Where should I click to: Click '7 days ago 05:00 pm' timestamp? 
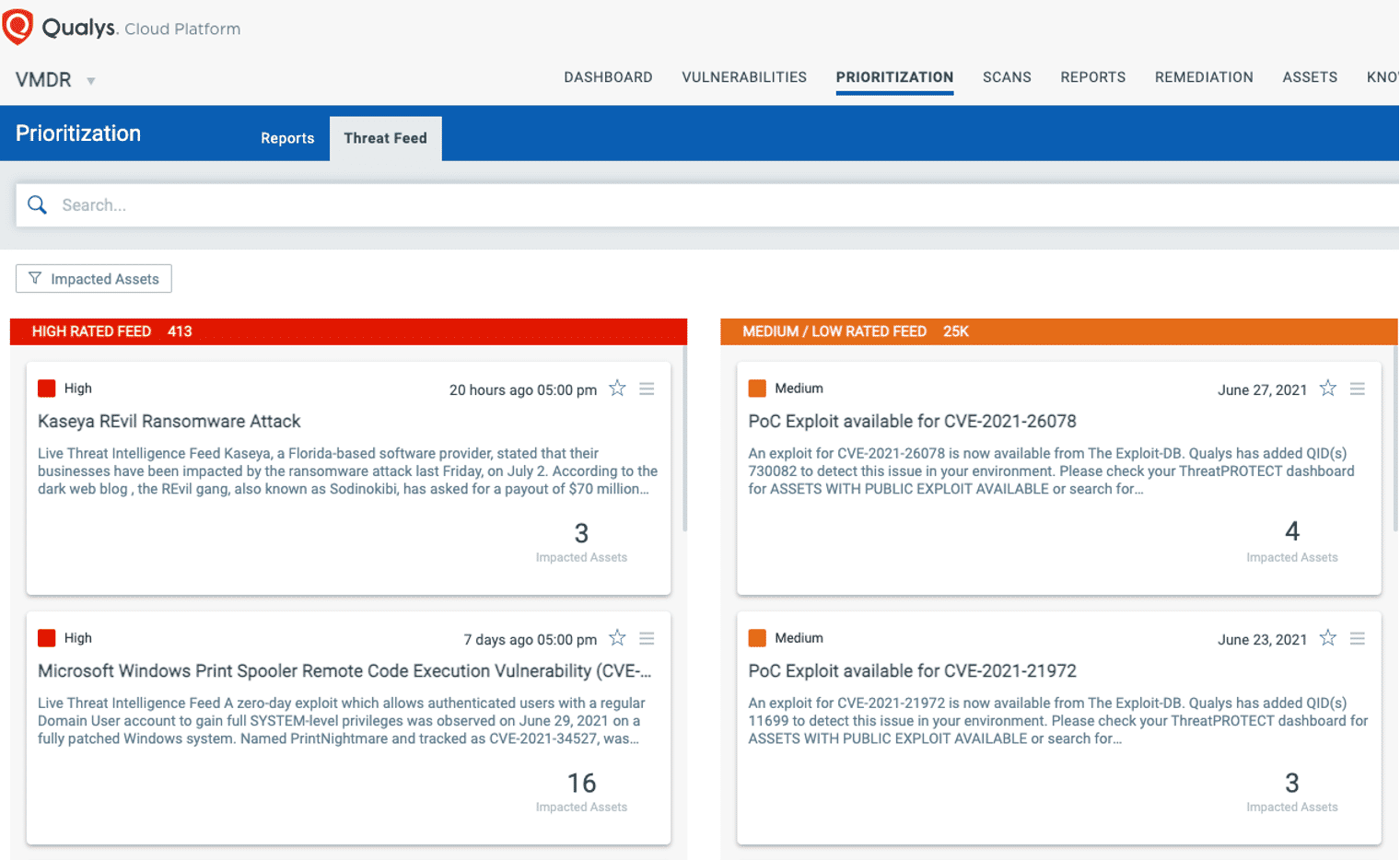point(530,640)
